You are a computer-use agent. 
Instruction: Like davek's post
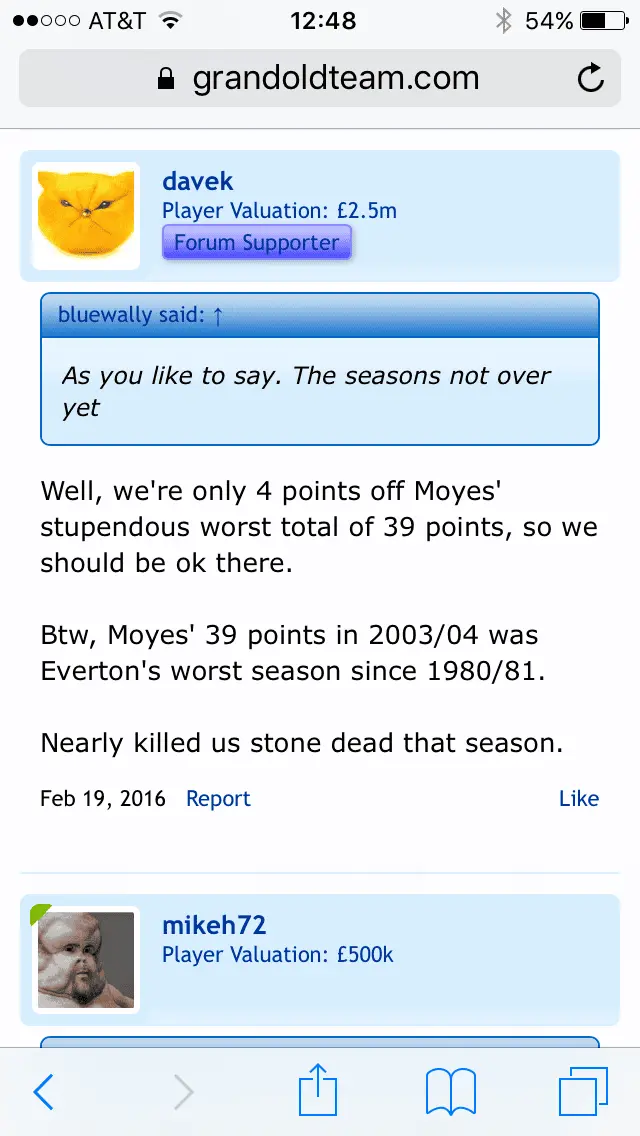pyautogui.click(x=579, y=798)
